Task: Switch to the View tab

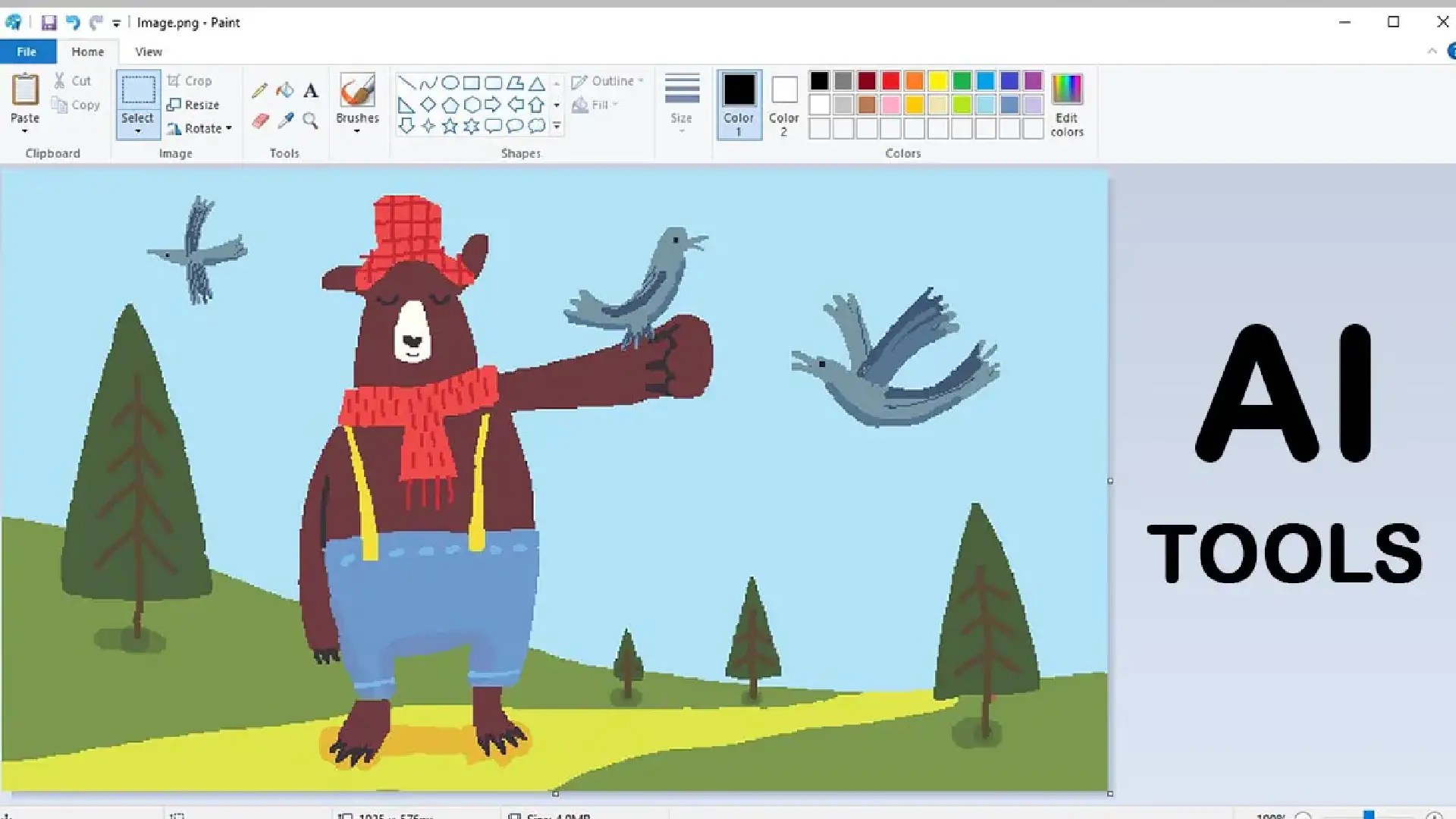Action: tap(148, 52)
